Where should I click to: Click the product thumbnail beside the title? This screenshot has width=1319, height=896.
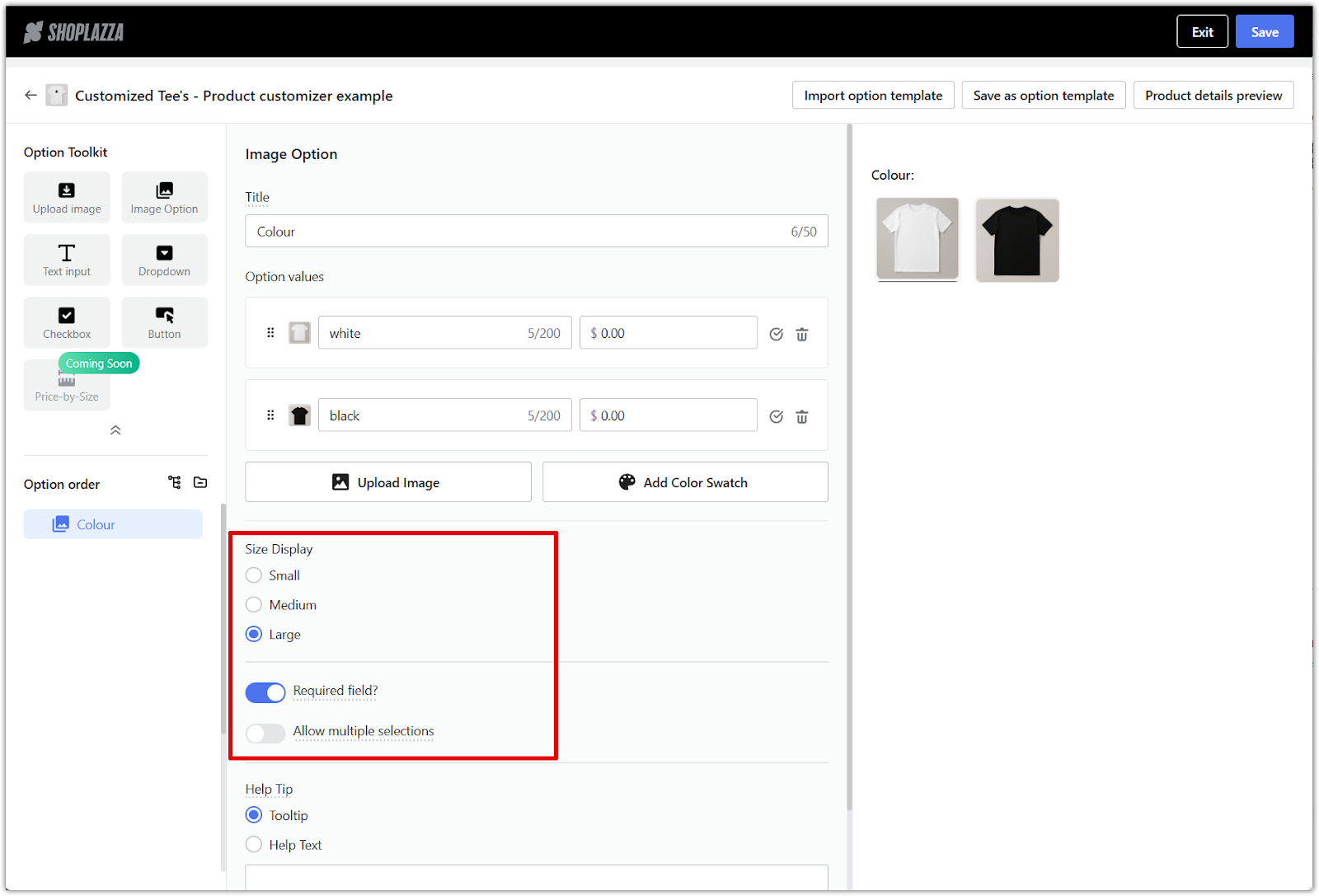(x=56, y=95)
